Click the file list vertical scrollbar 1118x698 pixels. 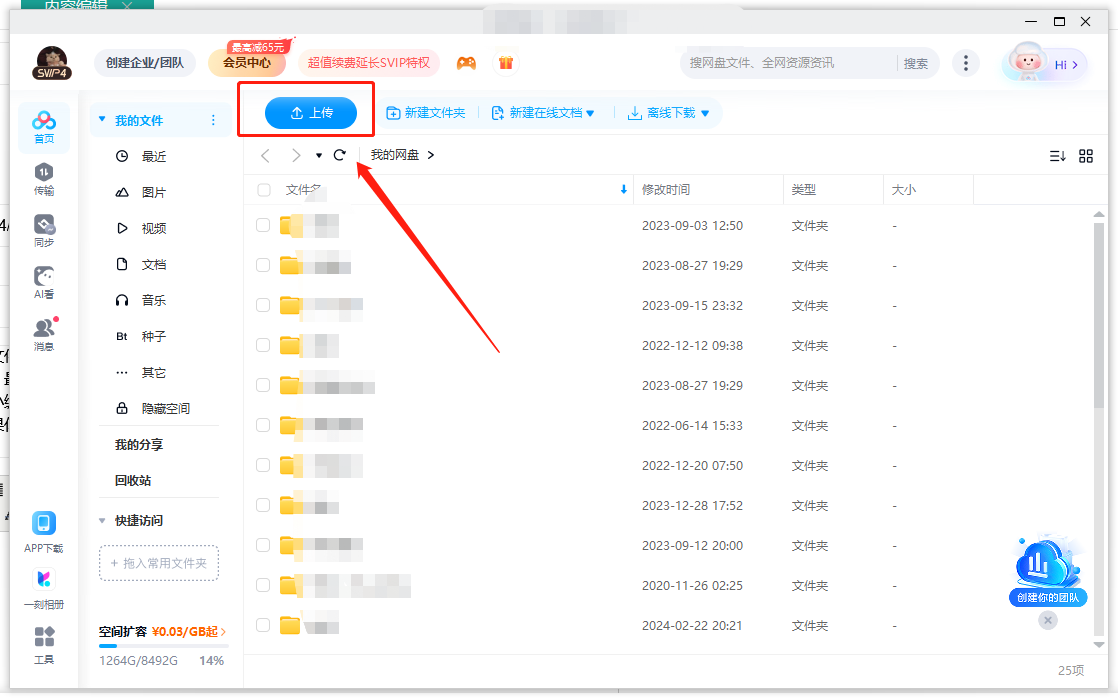[x=1099, y=315]
